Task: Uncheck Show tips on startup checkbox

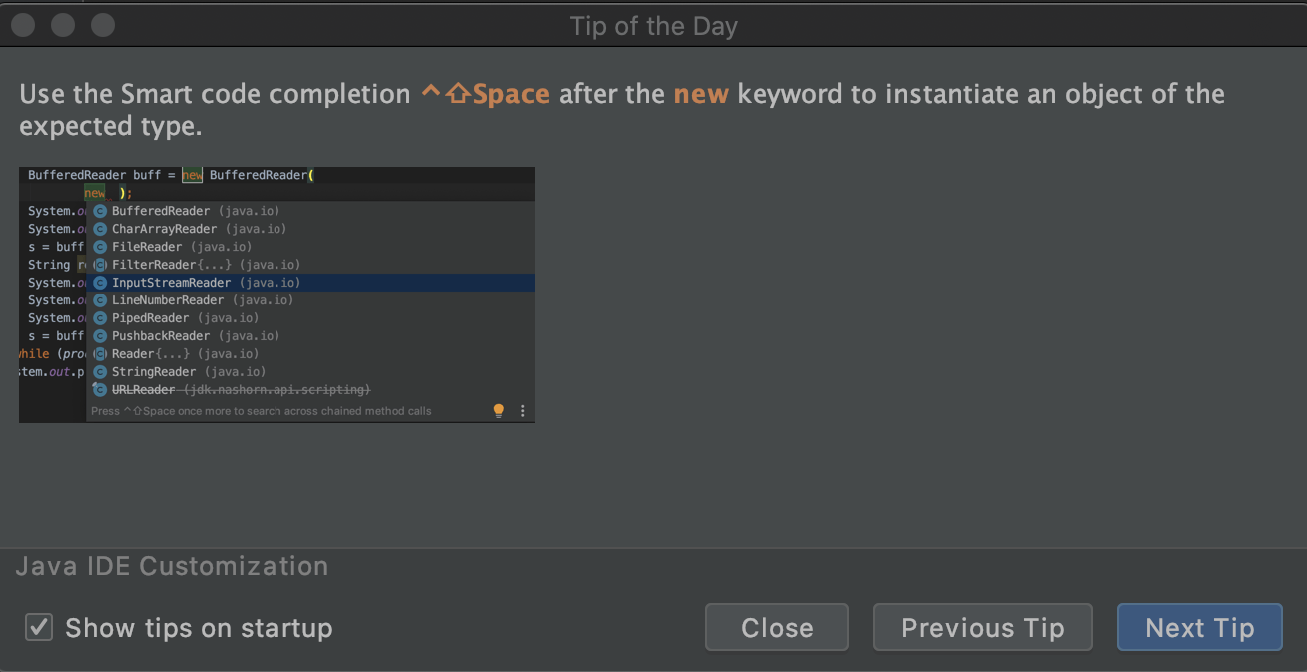Action: pyautogui.click(x=39, y=627)
